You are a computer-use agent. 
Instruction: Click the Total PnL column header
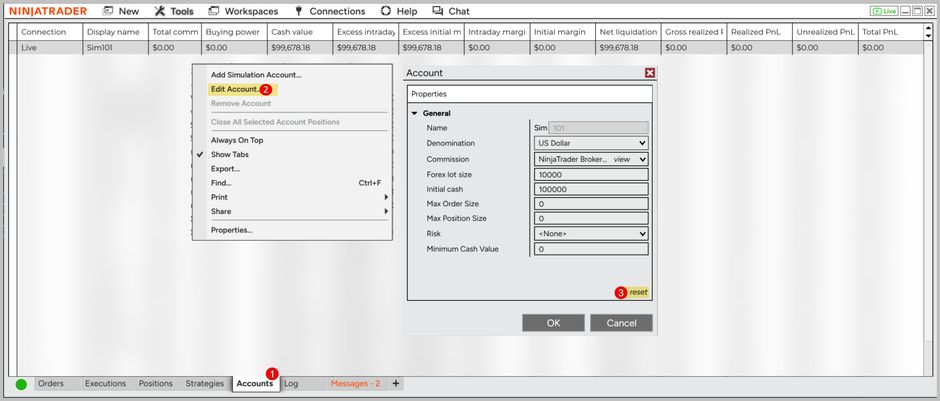point(891,32)
